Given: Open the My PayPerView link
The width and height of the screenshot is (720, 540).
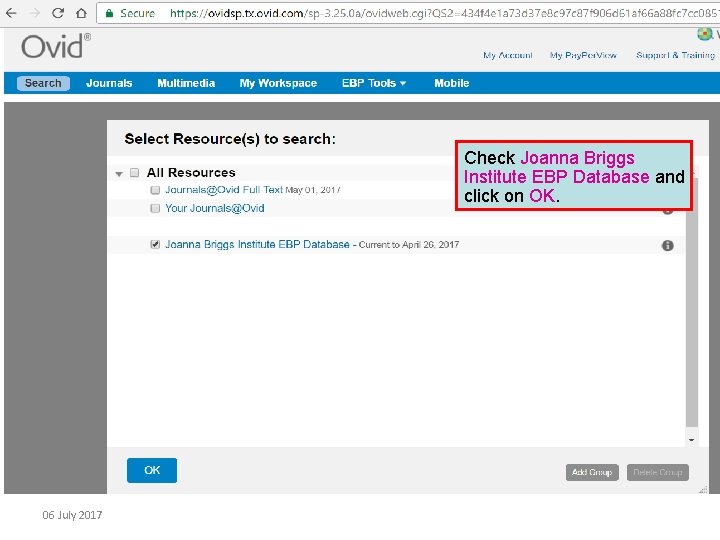Looking at the screenshot, I should click(583, 55).
